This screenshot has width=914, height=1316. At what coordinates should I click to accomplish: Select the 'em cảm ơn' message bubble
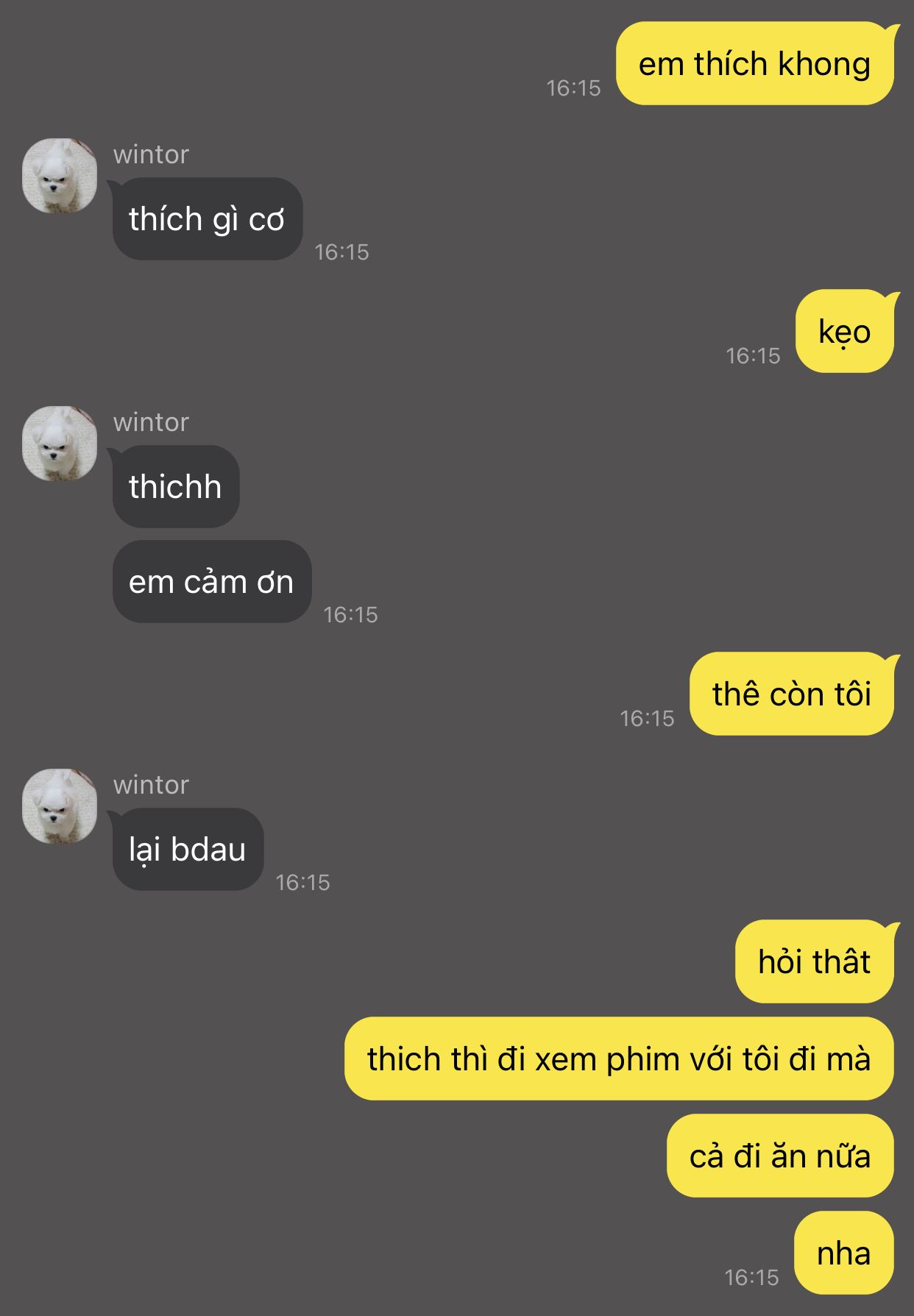point(212,582)
